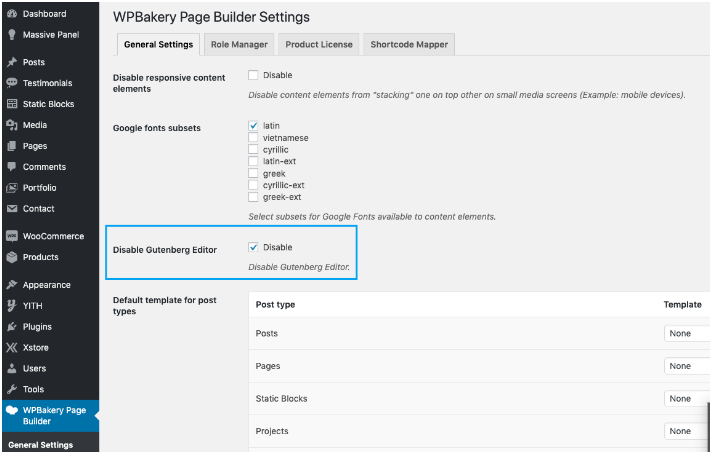Click the Xstore logo icon

tap(12, 347)
